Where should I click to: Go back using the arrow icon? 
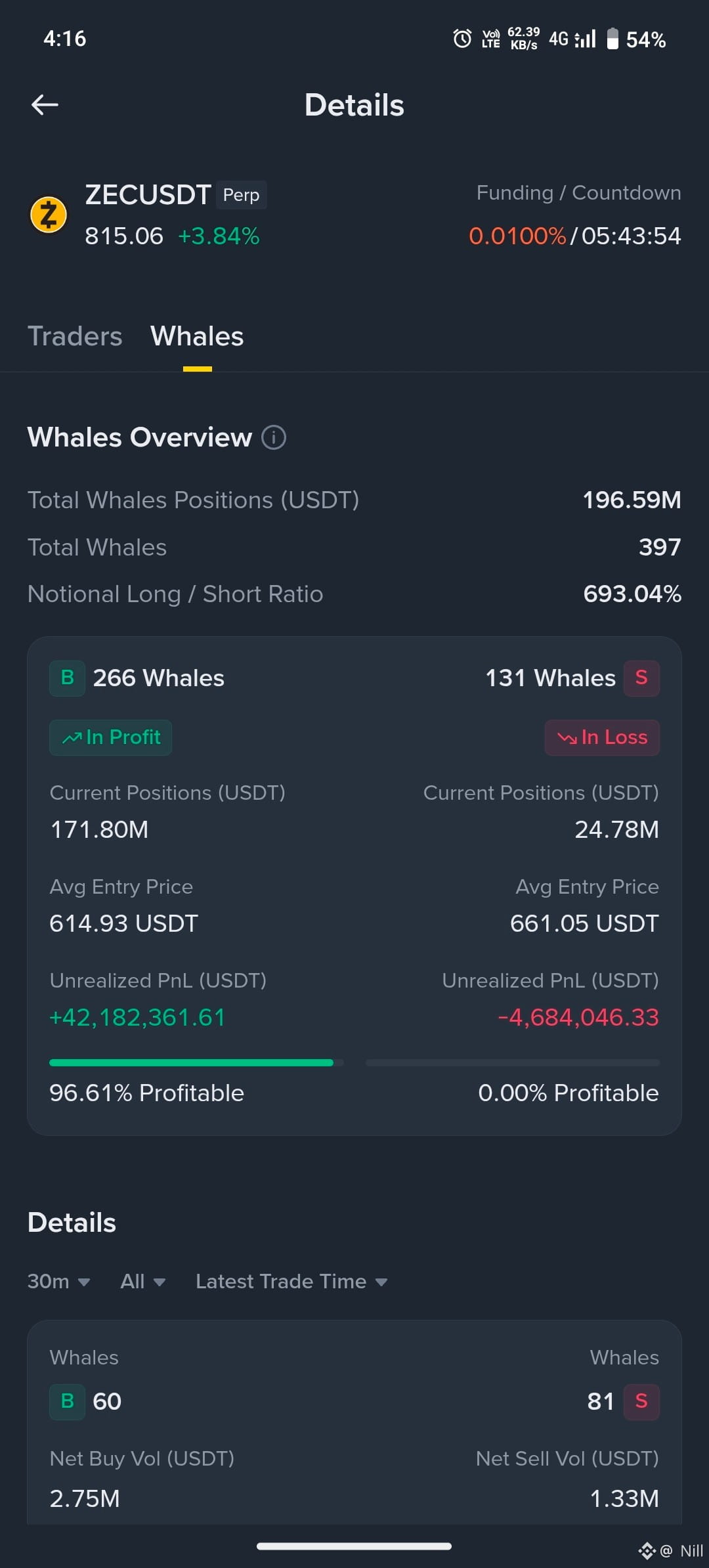[45, 104]
